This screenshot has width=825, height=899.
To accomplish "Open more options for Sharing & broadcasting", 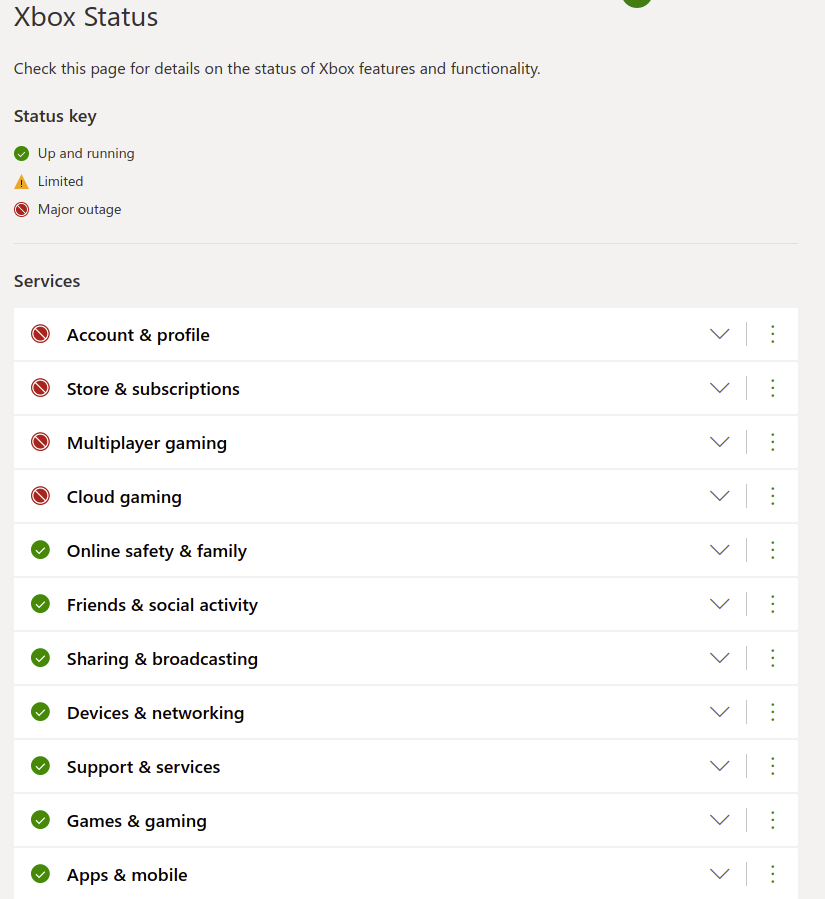I will (773, 658).
